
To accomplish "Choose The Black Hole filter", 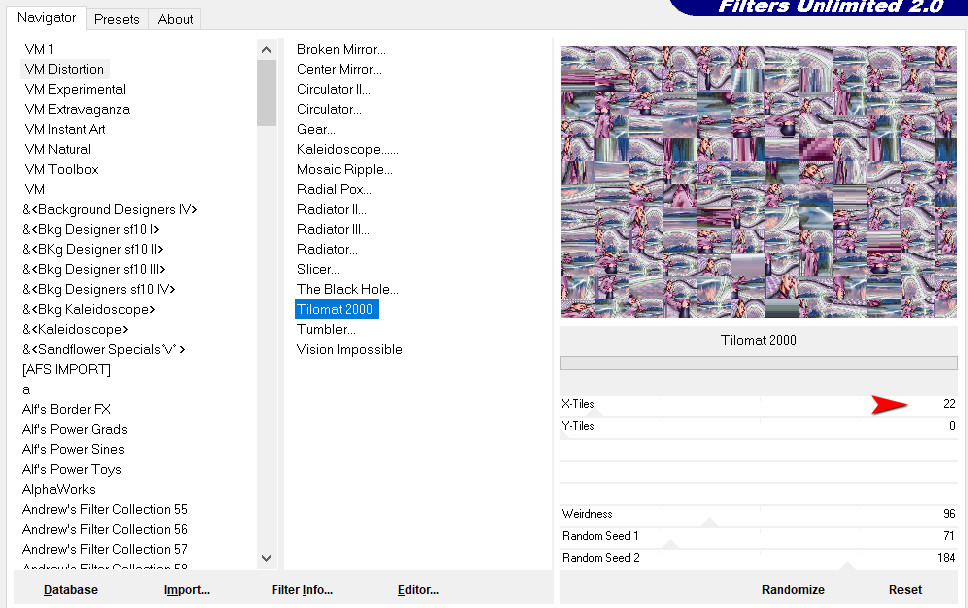I will click(347, 289).
